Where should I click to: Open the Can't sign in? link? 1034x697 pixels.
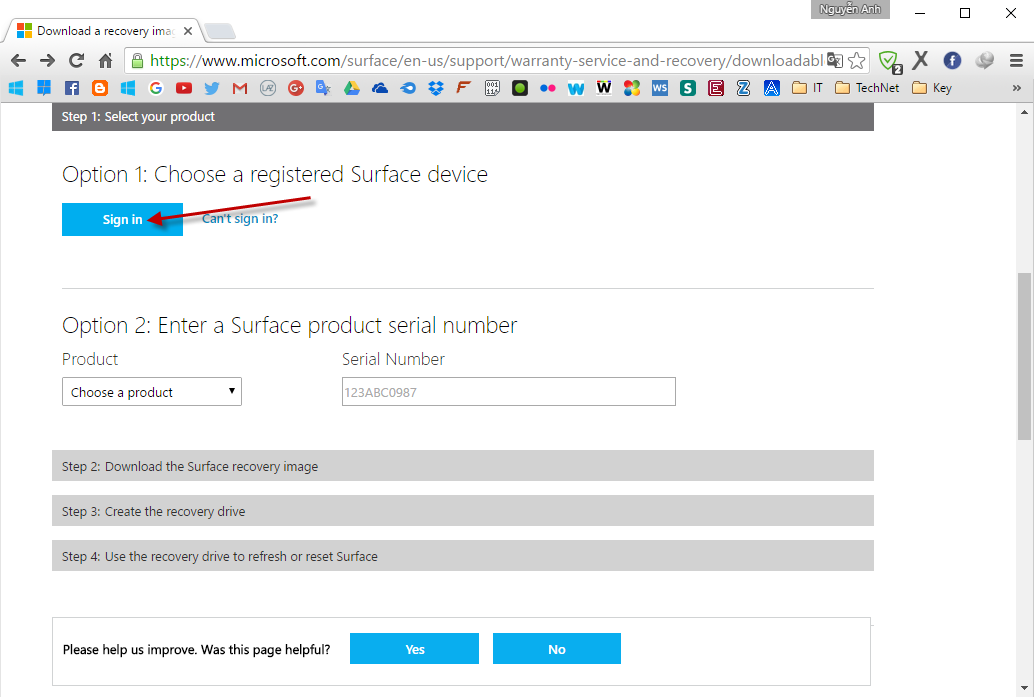(x=240, y=218)
